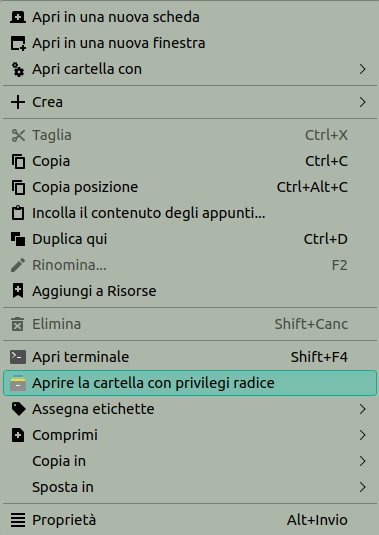
Task: Click the plus icon next to Crea
Action: [x=18, y=102]
